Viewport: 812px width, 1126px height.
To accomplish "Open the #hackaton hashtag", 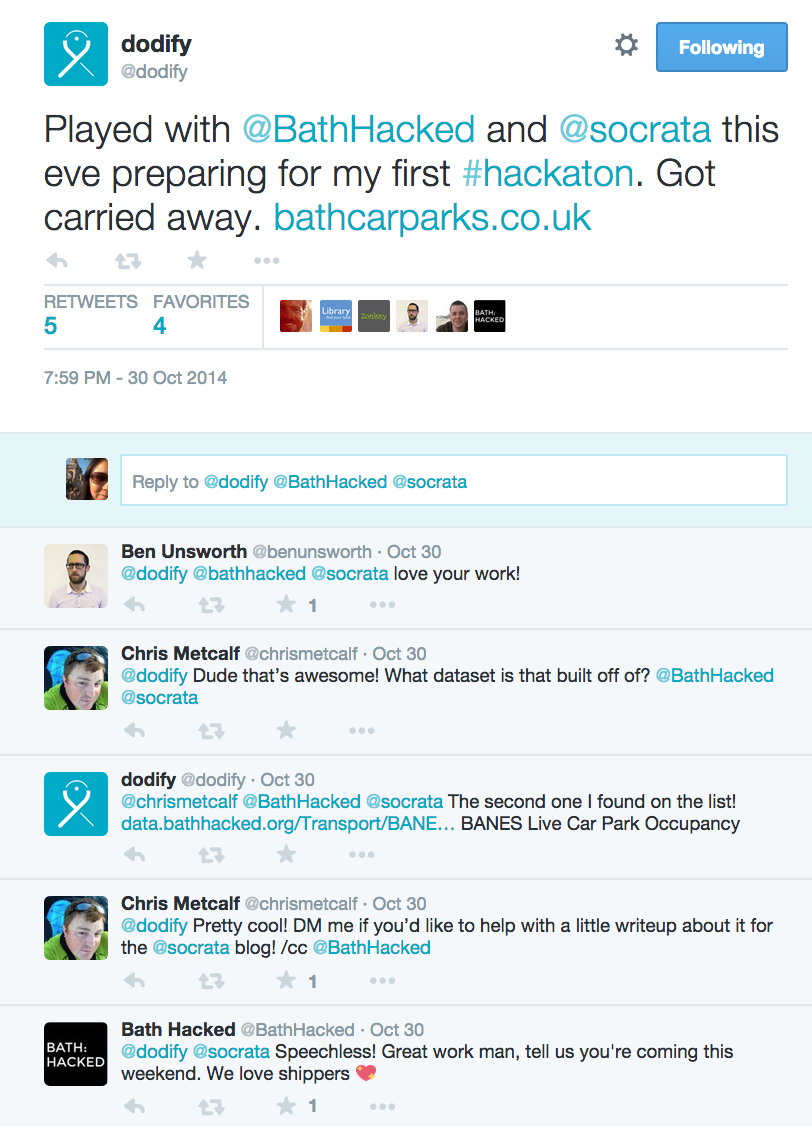I will [x=549, y=174].
